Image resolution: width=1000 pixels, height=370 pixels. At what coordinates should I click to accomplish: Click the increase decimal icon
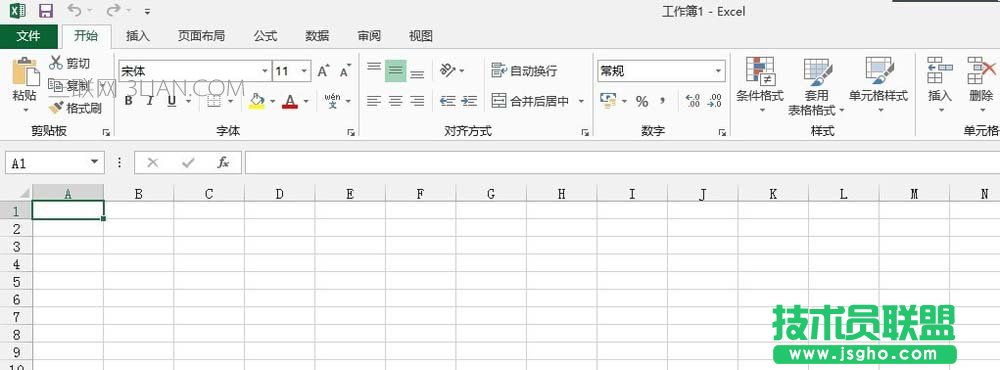coord(693,101)
